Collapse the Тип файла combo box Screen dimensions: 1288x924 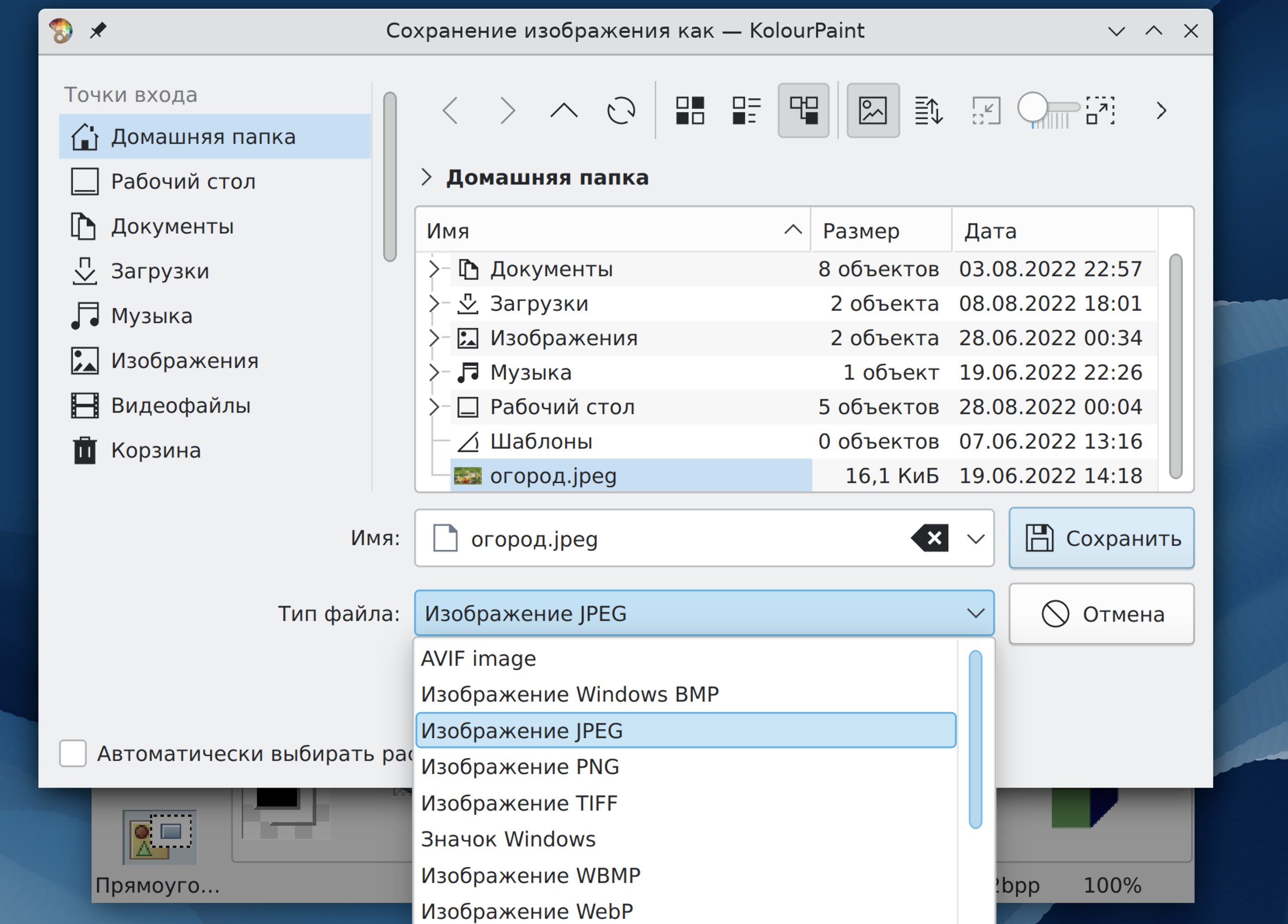coord(704,613)
